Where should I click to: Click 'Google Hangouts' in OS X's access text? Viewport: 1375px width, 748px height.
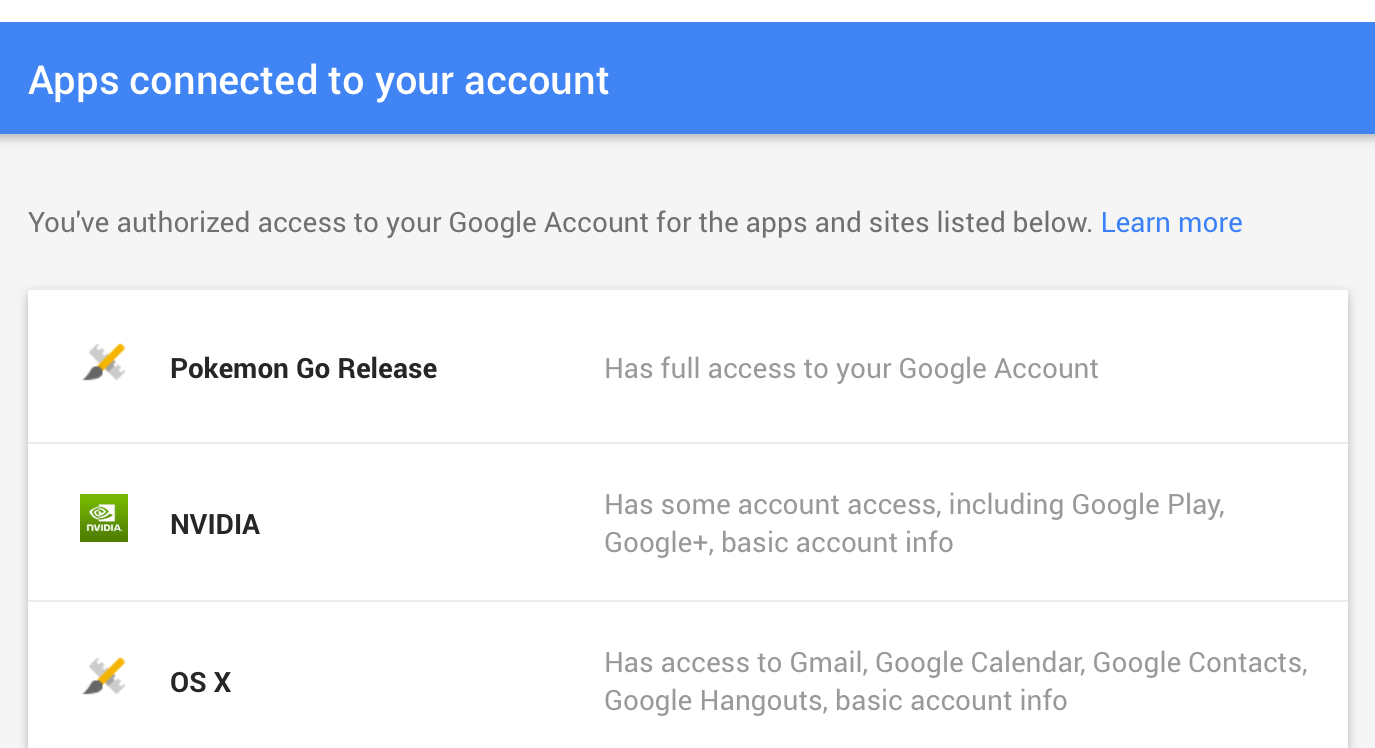715,700
